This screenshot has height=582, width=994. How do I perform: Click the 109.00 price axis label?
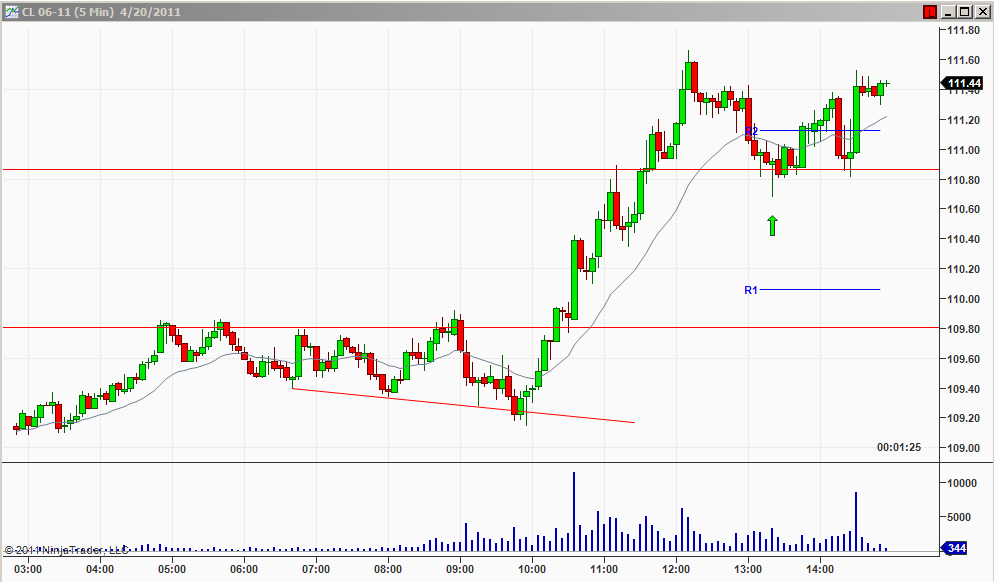(x=964, y=448)
